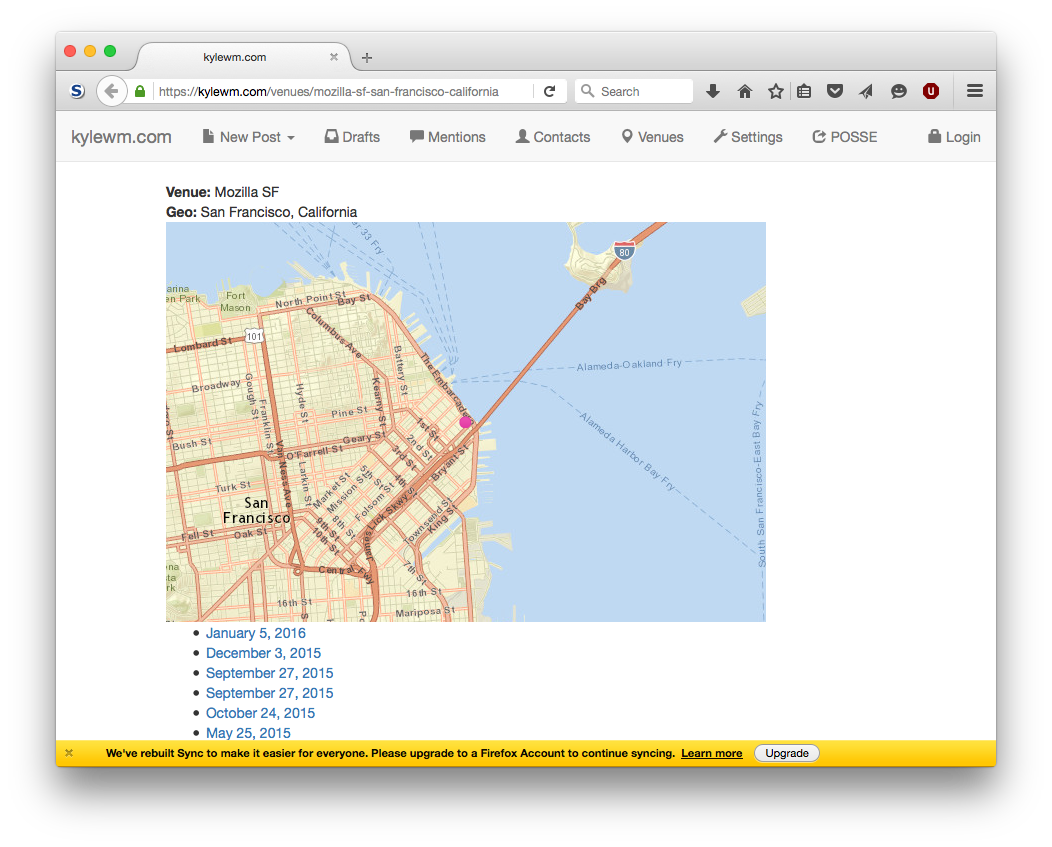1052x847 pixels.
Task: Save page to Pocket icon
Action: tap(835, 91)
